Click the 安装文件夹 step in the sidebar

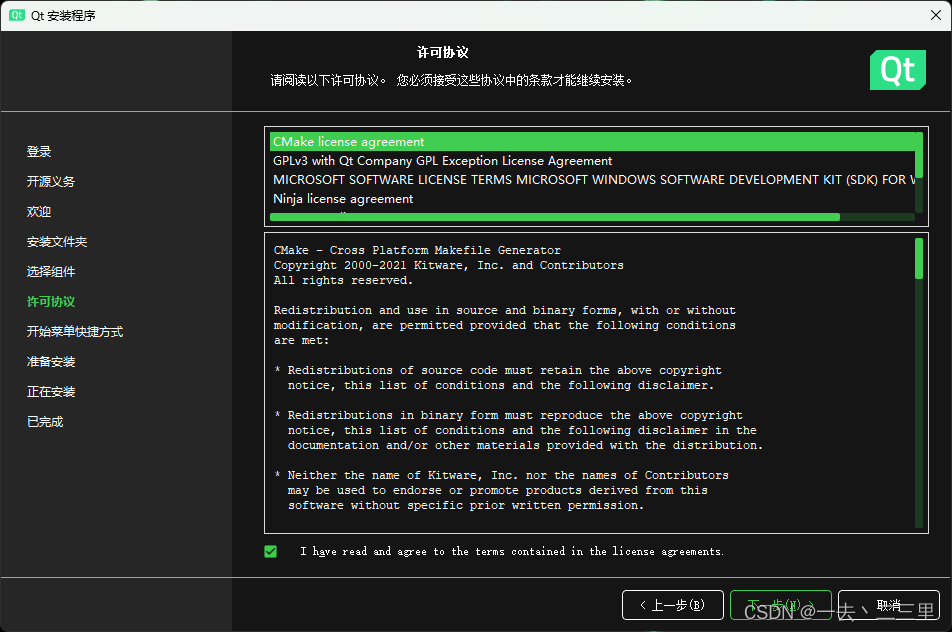(x=57, y=242)
